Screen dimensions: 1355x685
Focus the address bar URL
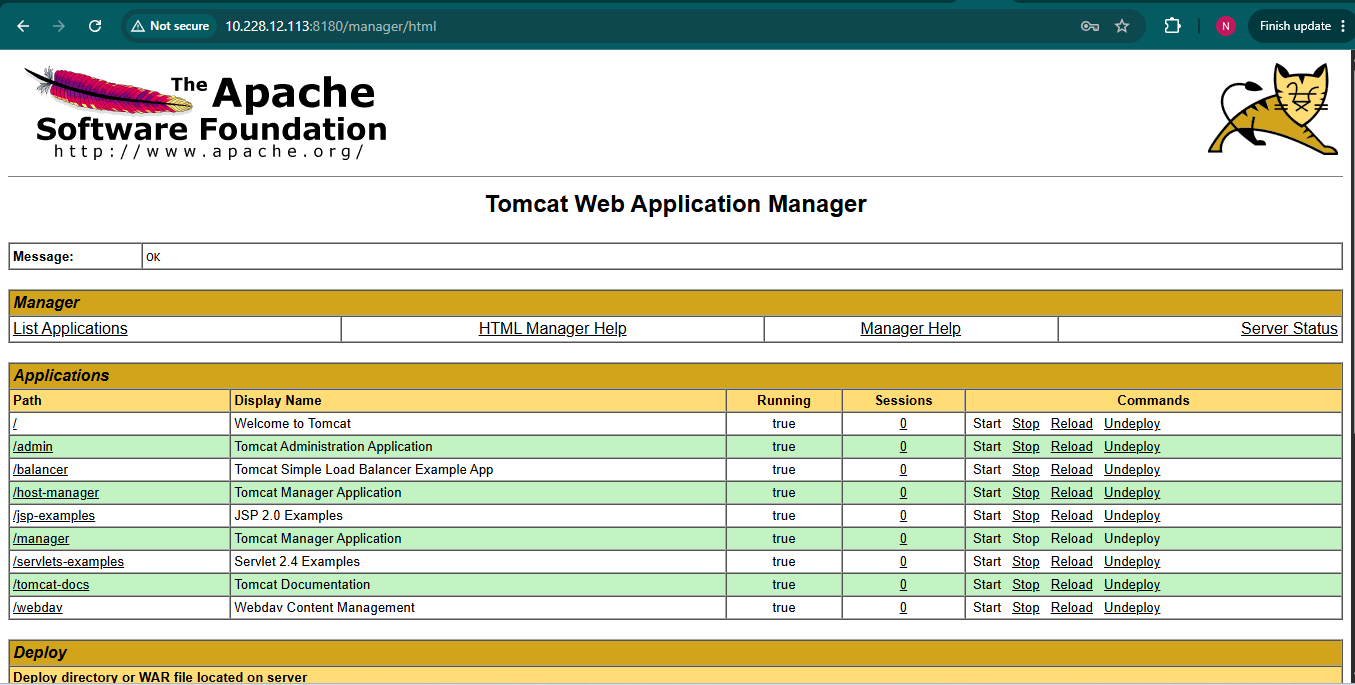pos(331,26)
